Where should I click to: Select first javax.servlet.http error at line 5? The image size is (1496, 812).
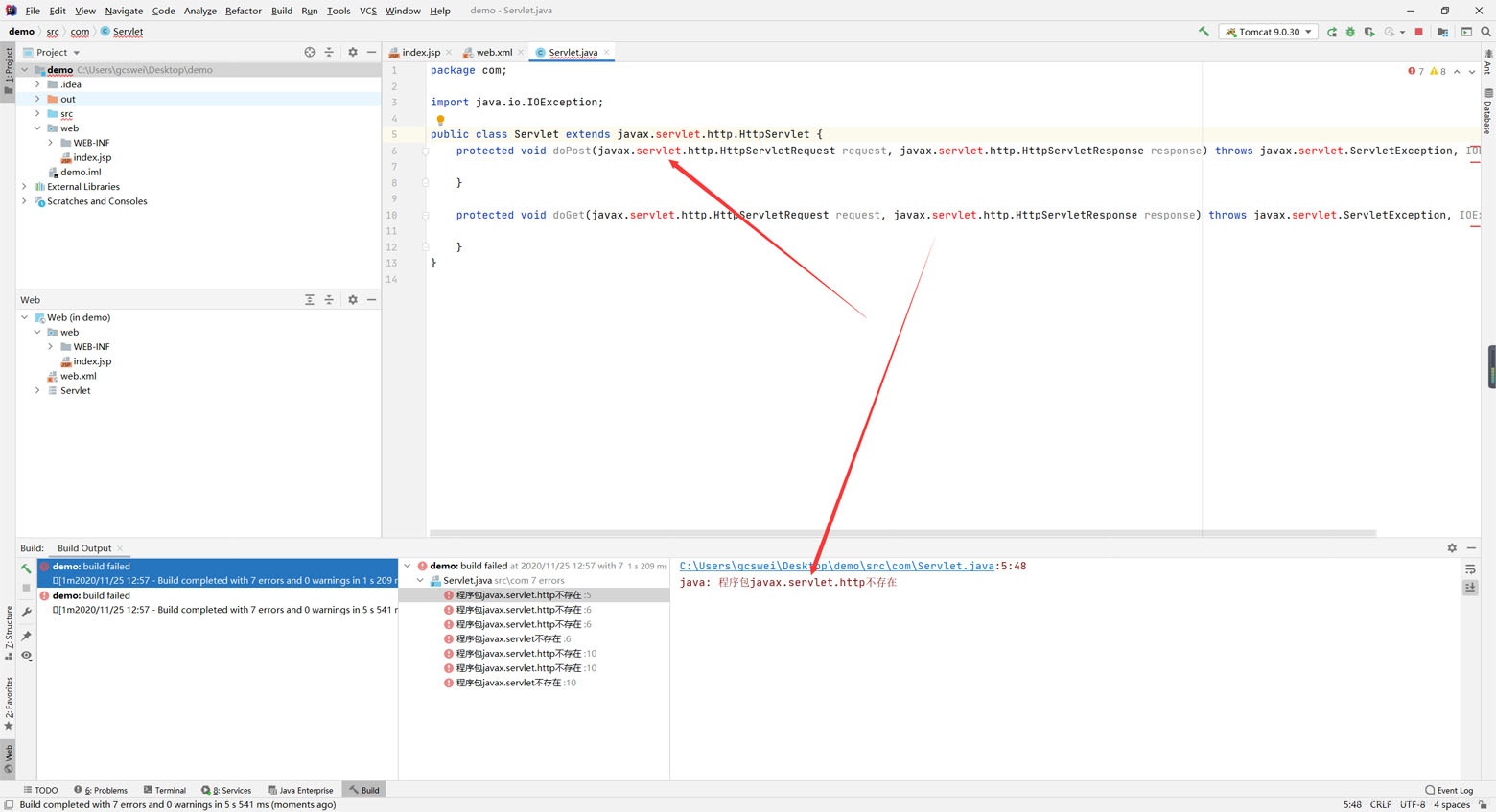pos(523,595)
